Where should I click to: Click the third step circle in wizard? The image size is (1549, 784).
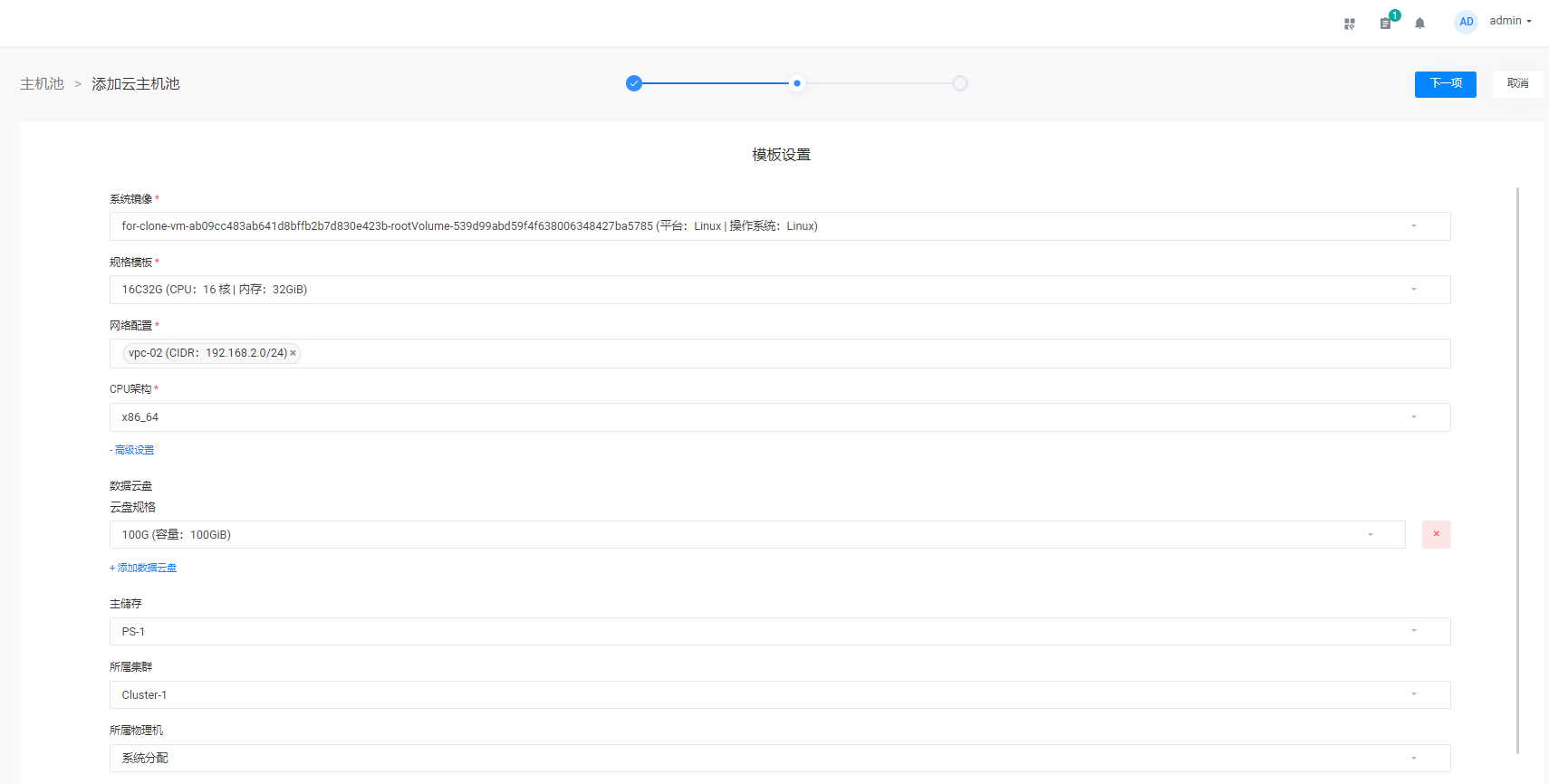pos(960,83)
